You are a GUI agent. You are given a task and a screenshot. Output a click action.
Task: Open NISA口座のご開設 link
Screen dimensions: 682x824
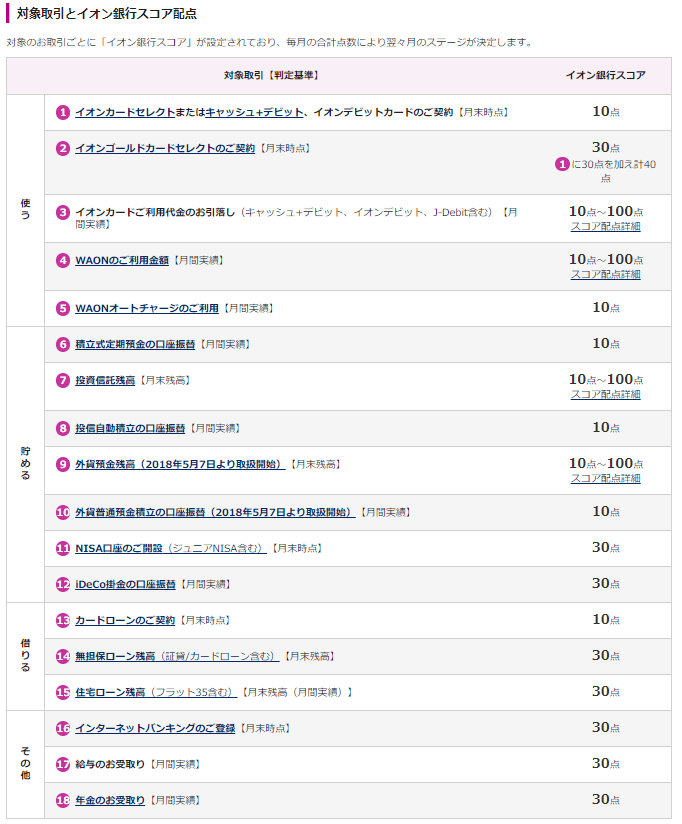tap(171, 548)
